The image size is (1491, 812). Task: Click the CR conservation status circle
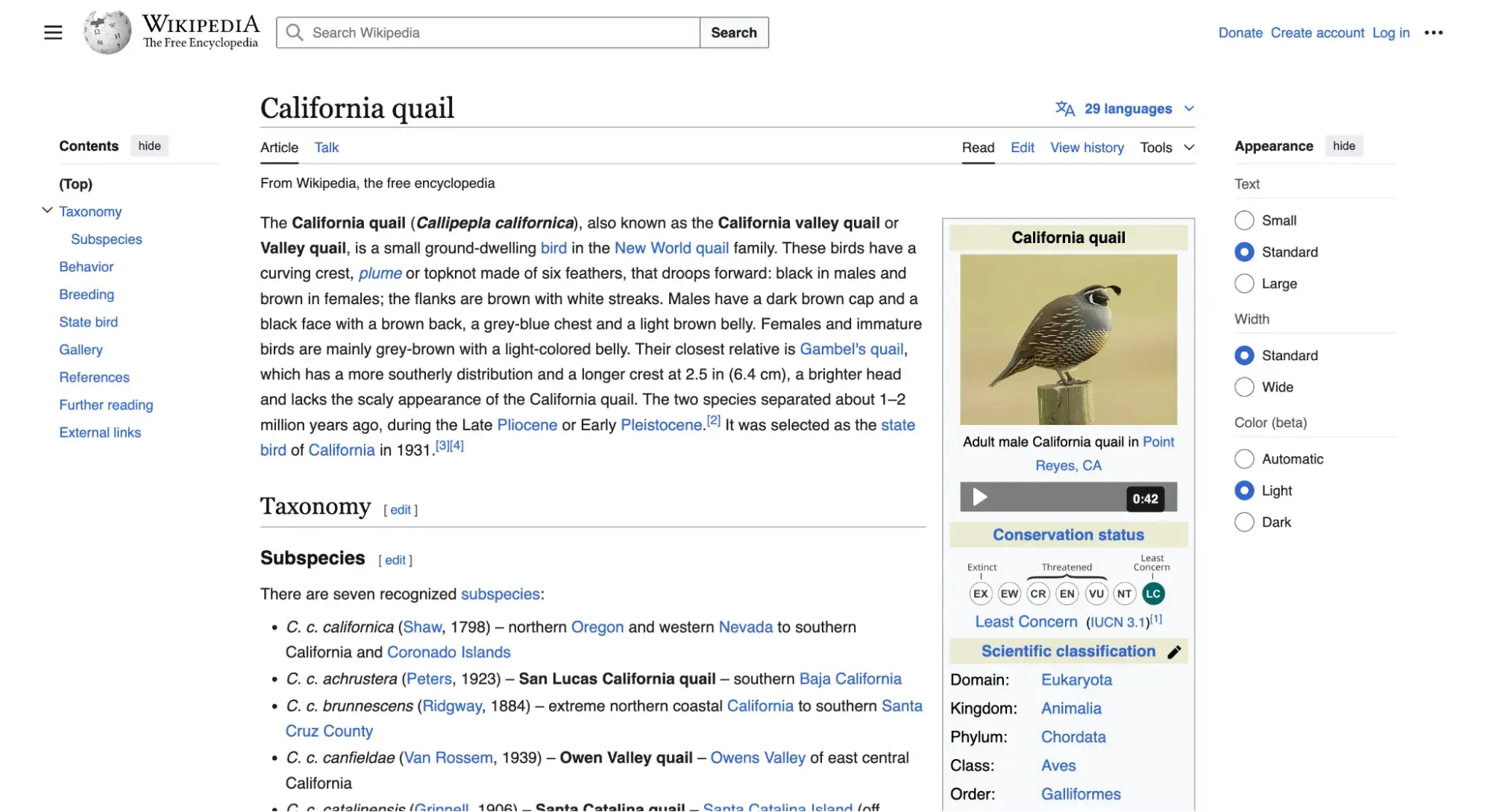tap(1038, 594)
